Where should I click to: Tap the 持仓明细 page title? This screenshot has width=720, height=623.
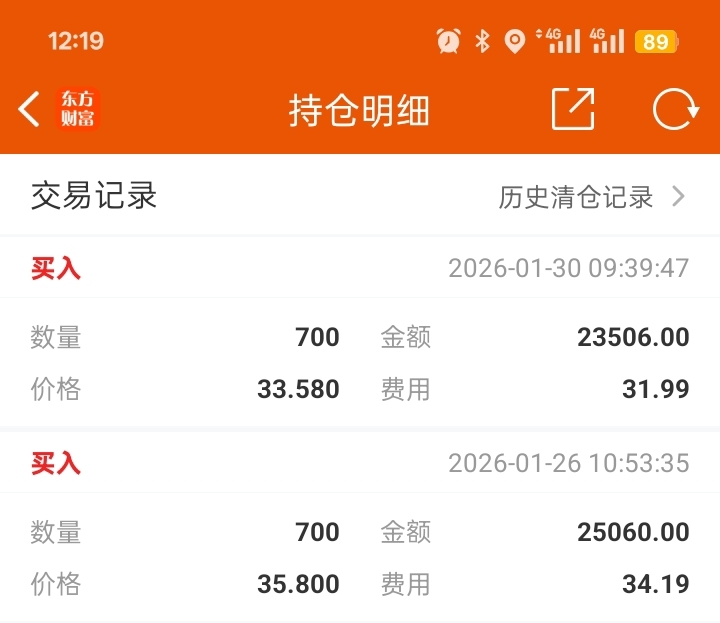(x=359, y=110)
